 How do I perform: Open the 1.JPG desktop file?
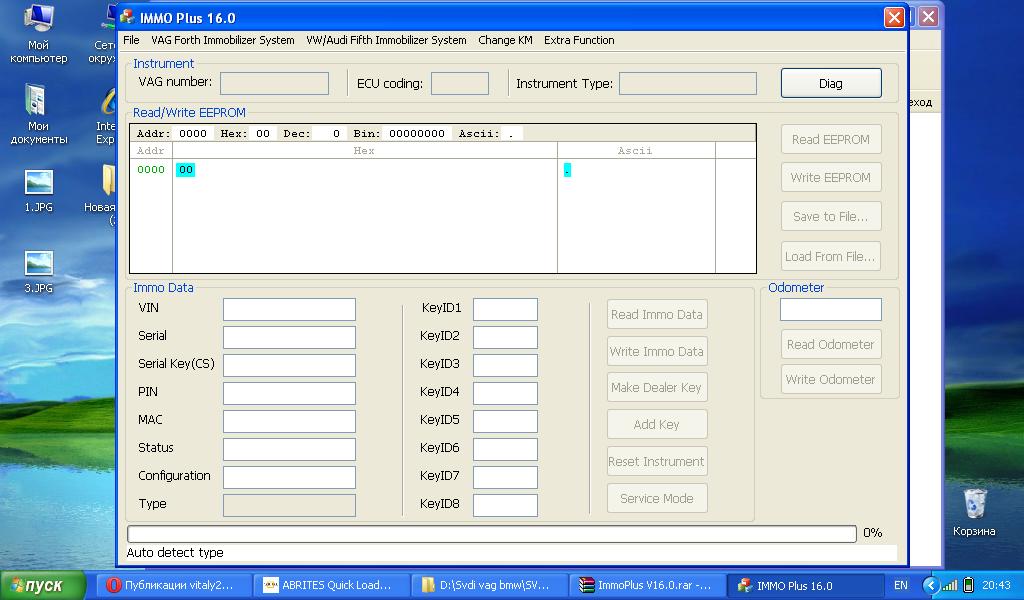point(39,184)
